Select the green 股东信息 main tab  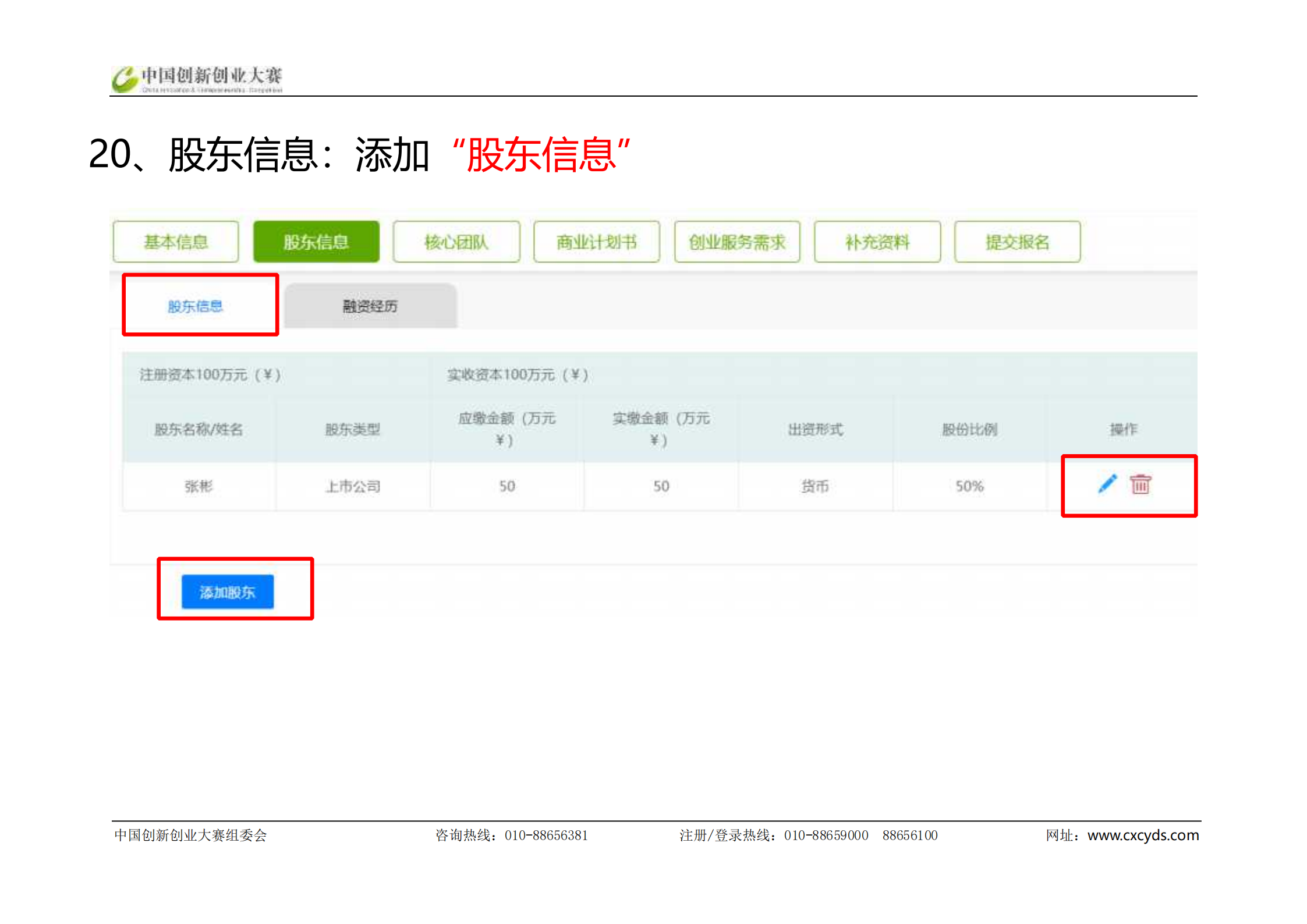316,242
